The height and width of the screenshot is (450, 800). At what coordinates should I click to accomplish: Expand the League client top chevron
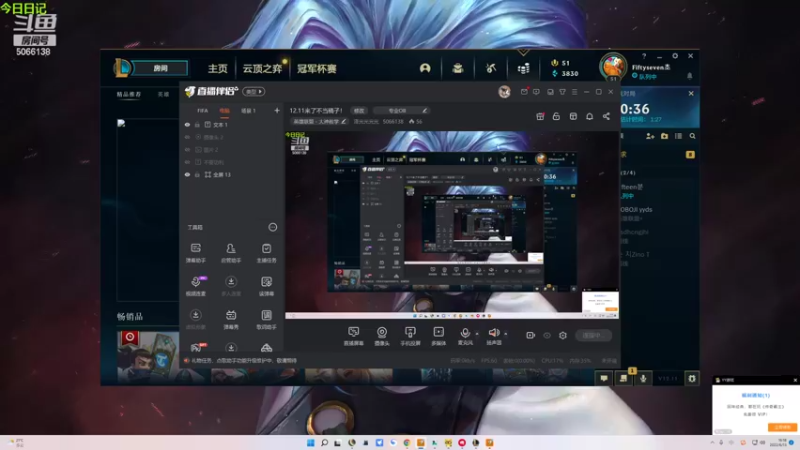[523, 52]
